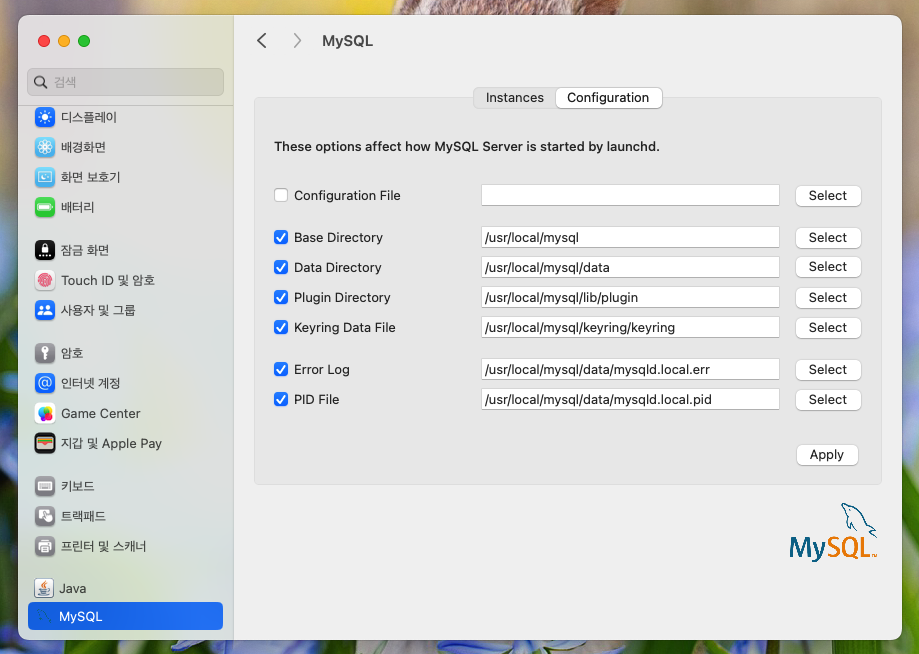919x654 pixels.
Task: Click Select for Keyring Data File
Action: pos(828,328)
